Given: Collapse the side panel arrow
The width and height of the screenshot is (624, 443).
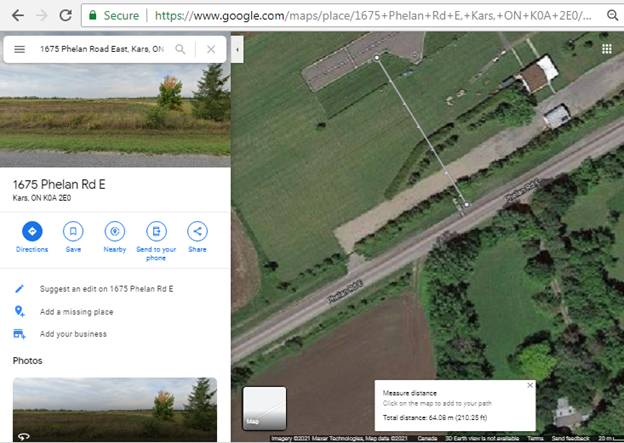Looking at the screenshot, I should 237,49.
